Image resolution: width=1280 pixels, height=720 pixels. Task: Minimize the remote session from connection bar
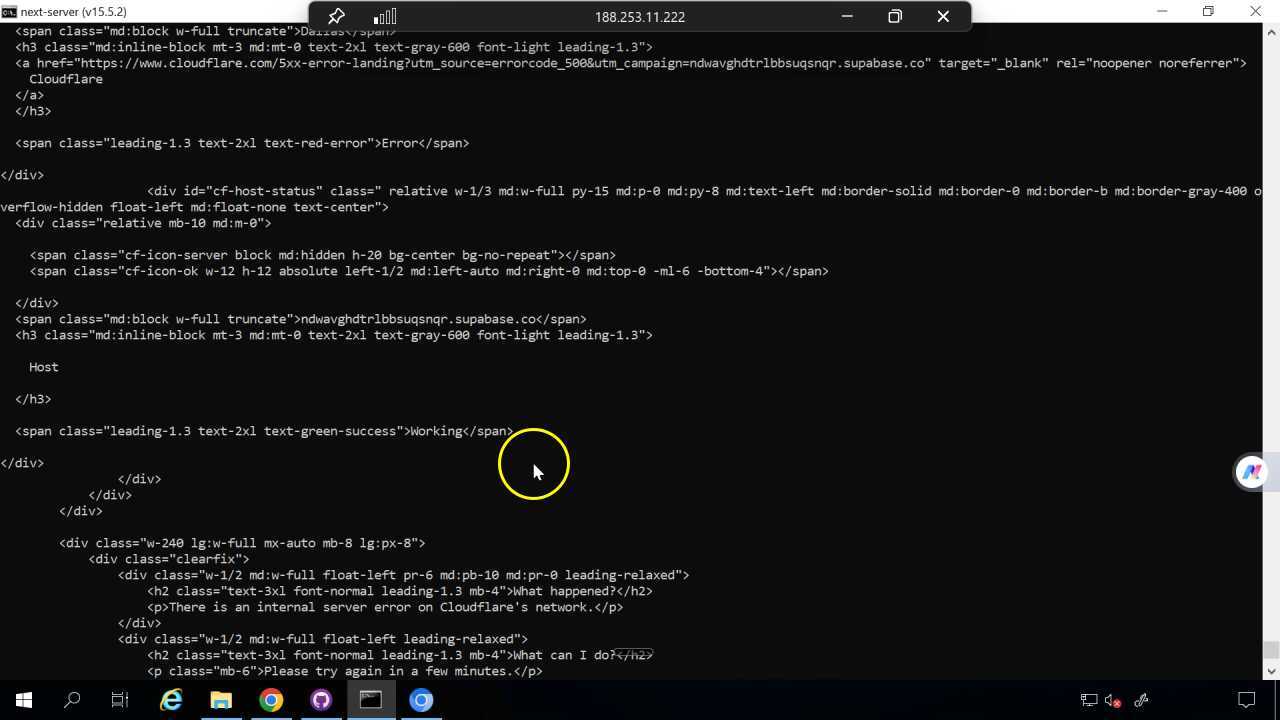click(847, 16)
